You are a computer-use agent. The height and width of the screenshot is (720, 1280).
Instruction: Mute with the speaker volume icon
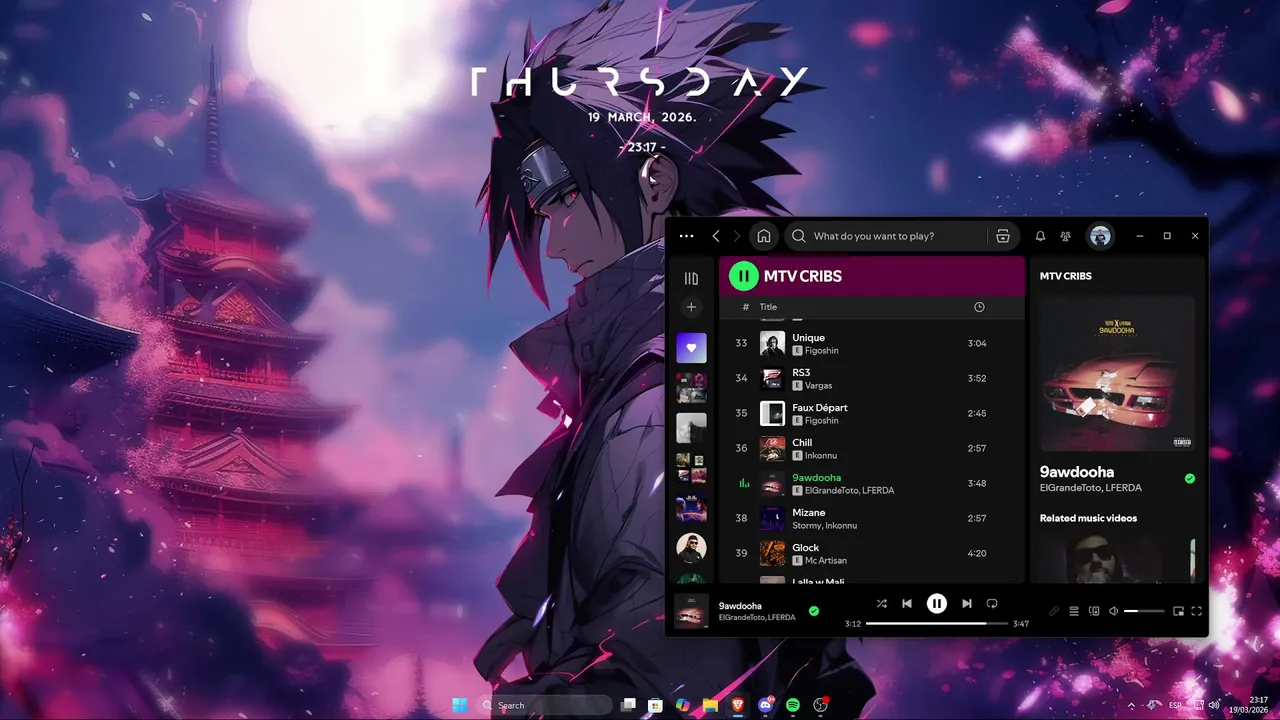coord(1114,611)
